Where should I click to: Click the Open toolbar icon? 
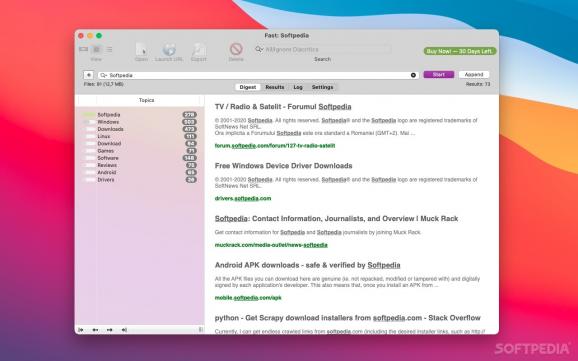coord(141,49)
